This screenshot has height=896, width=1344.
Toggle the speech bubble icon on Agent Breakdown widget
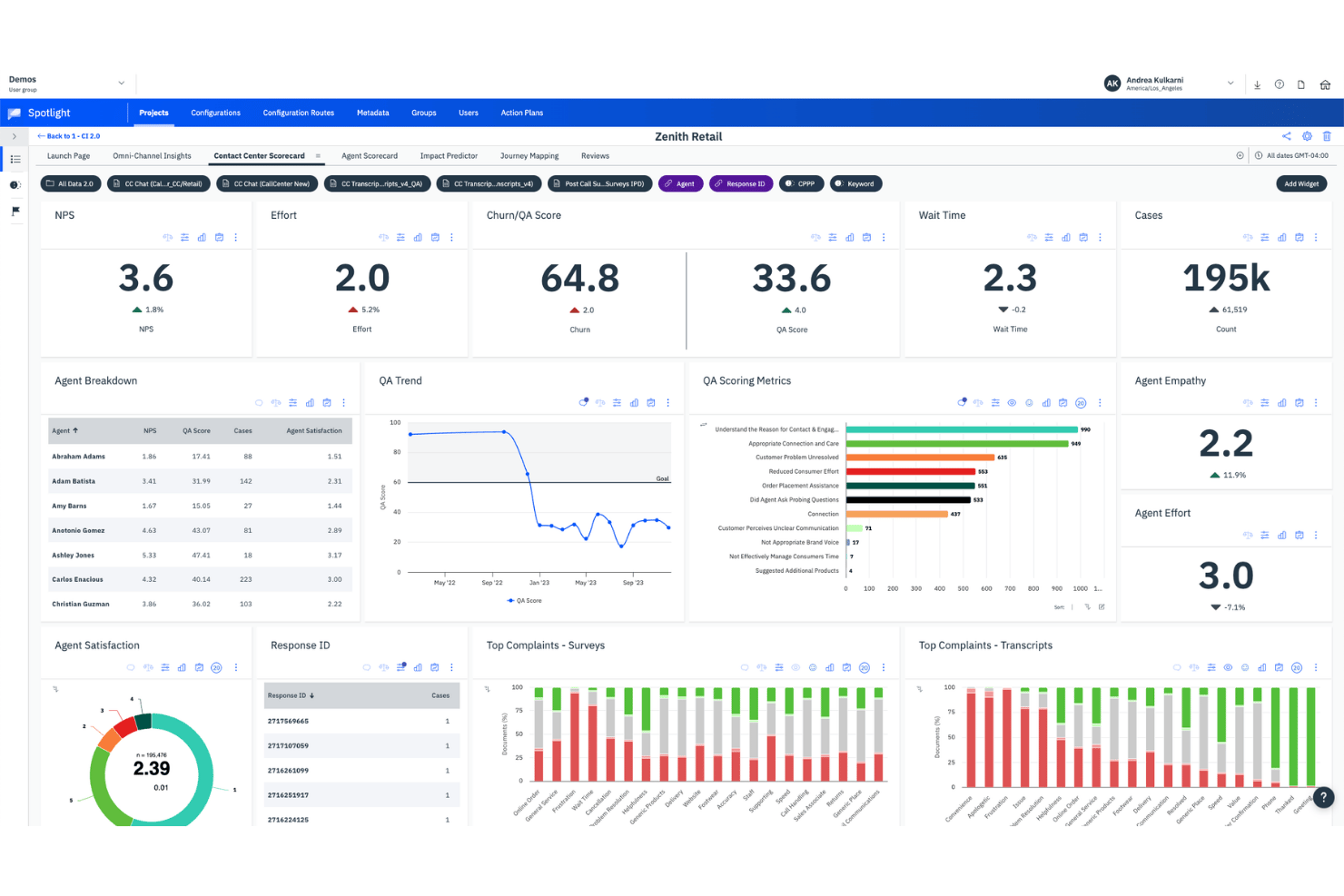click(259, 403)
